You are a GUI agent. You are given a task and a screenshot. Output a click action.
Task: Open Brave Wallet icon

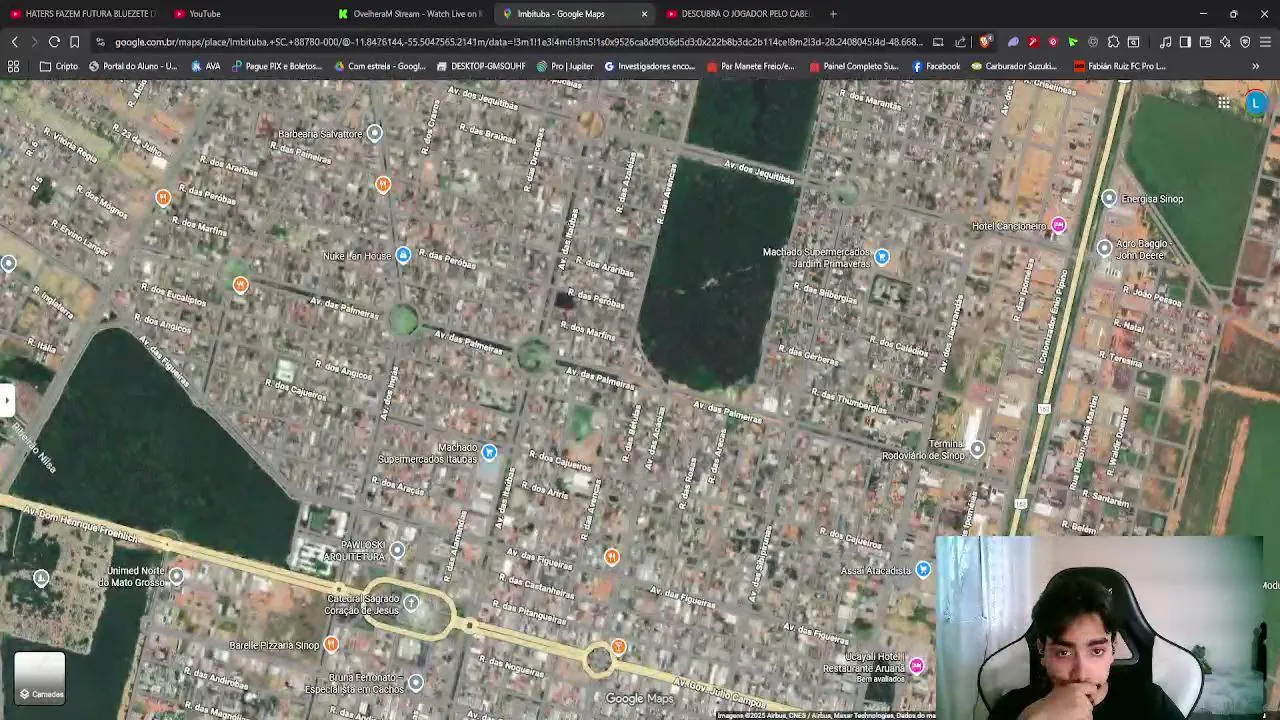click(1205, 42)
